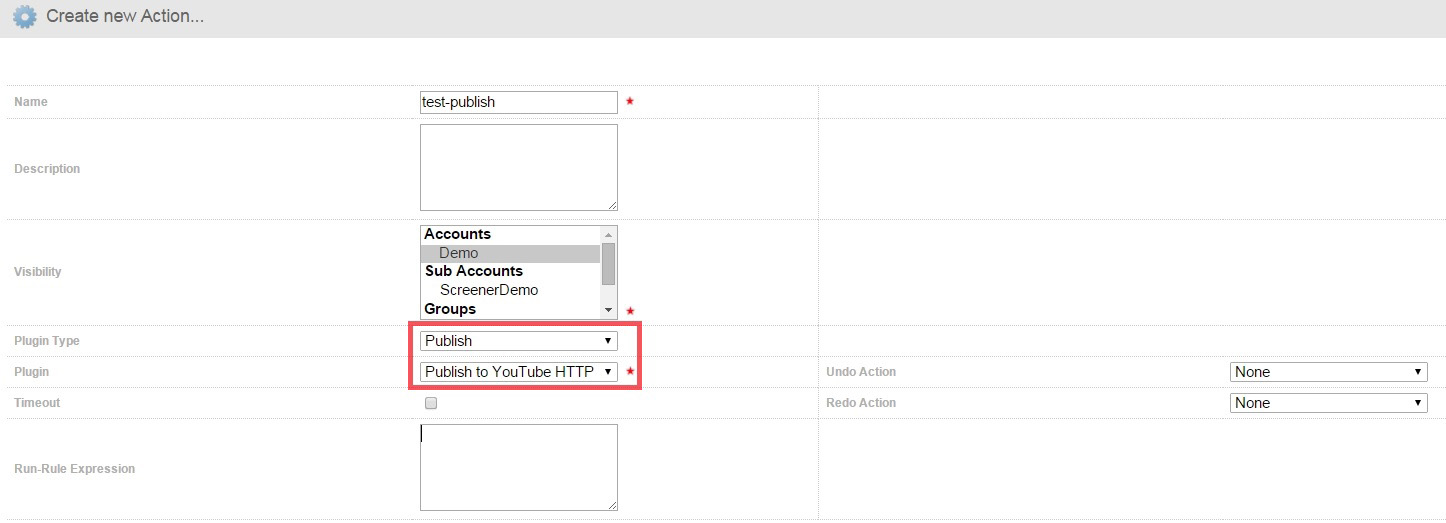The image size is (1446, 523).
Task: Click inside the Description text area
Action: [519, 167]
